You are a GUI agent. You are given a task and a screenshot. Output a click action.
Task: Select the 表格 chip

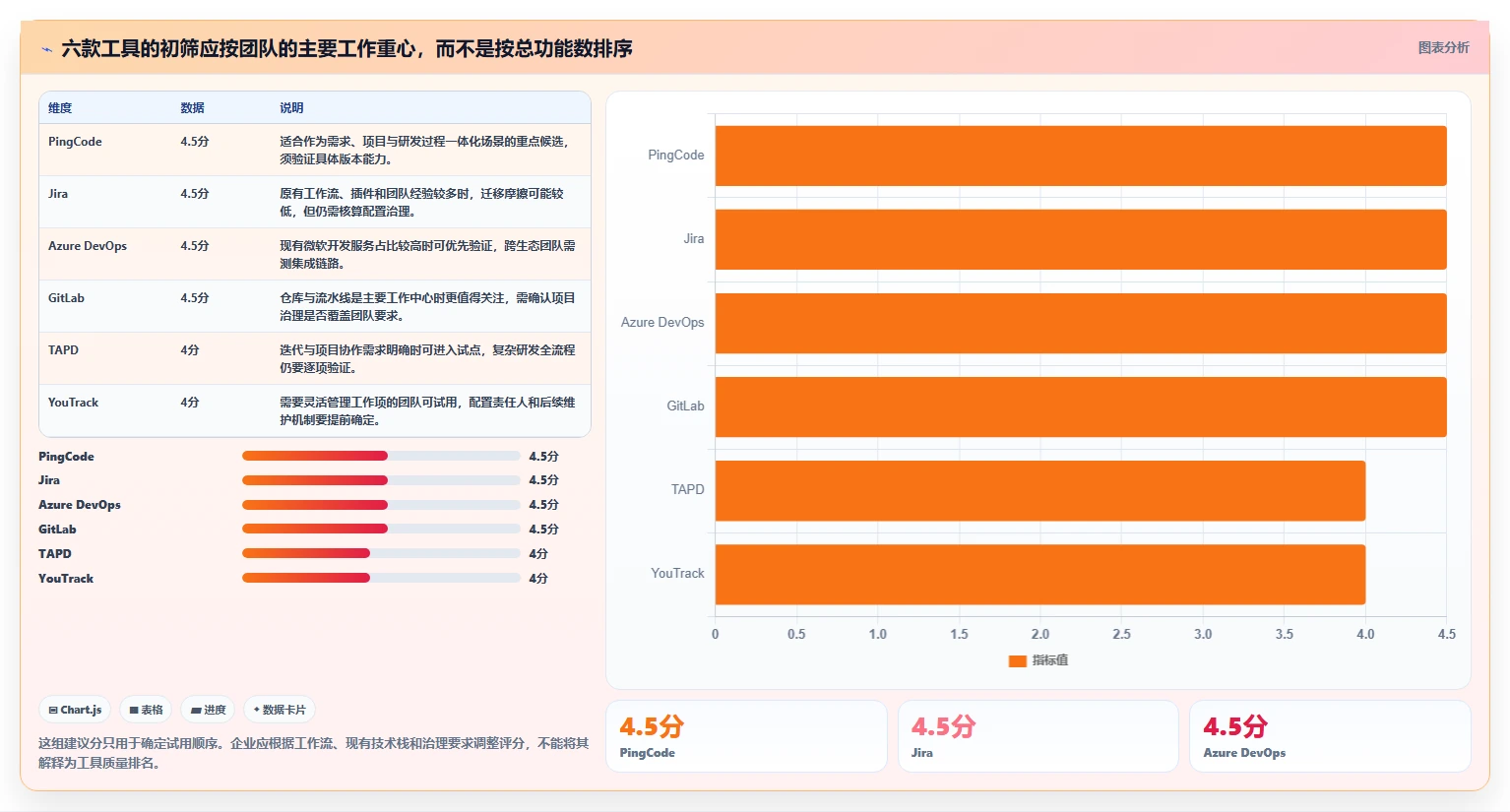(x=147, y=710)
